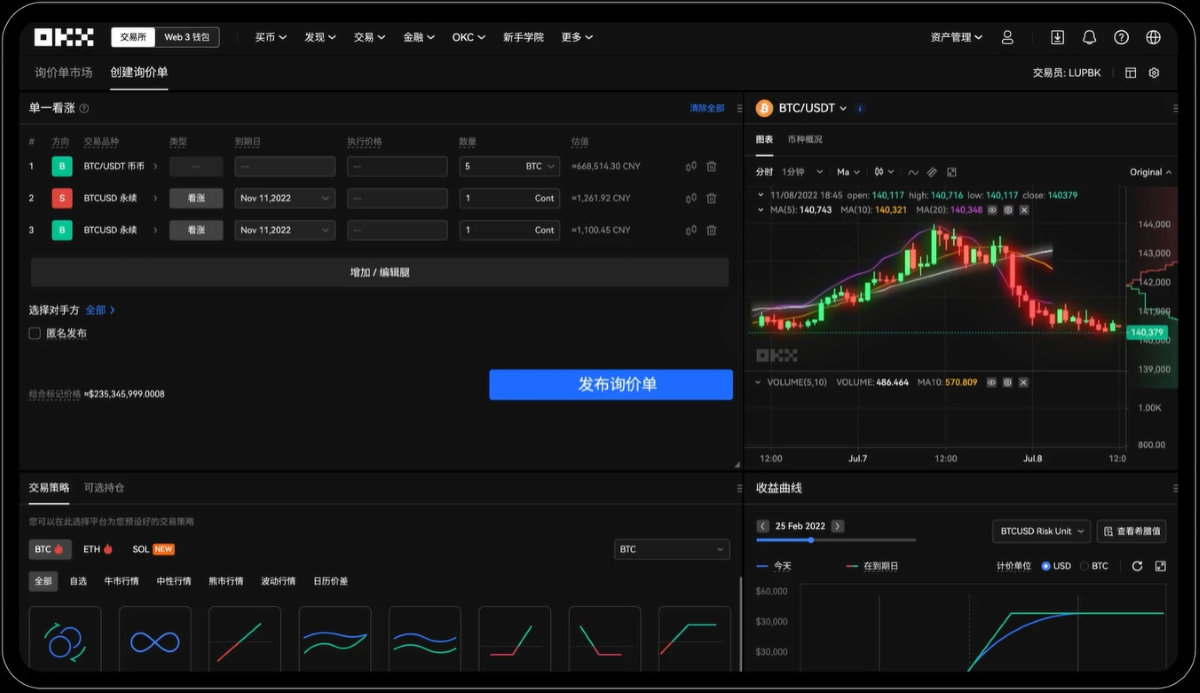Viewport: 1200px width, 693px height.
Task: Click the 全部 counterparty link
Action: (x=100, y=310)
